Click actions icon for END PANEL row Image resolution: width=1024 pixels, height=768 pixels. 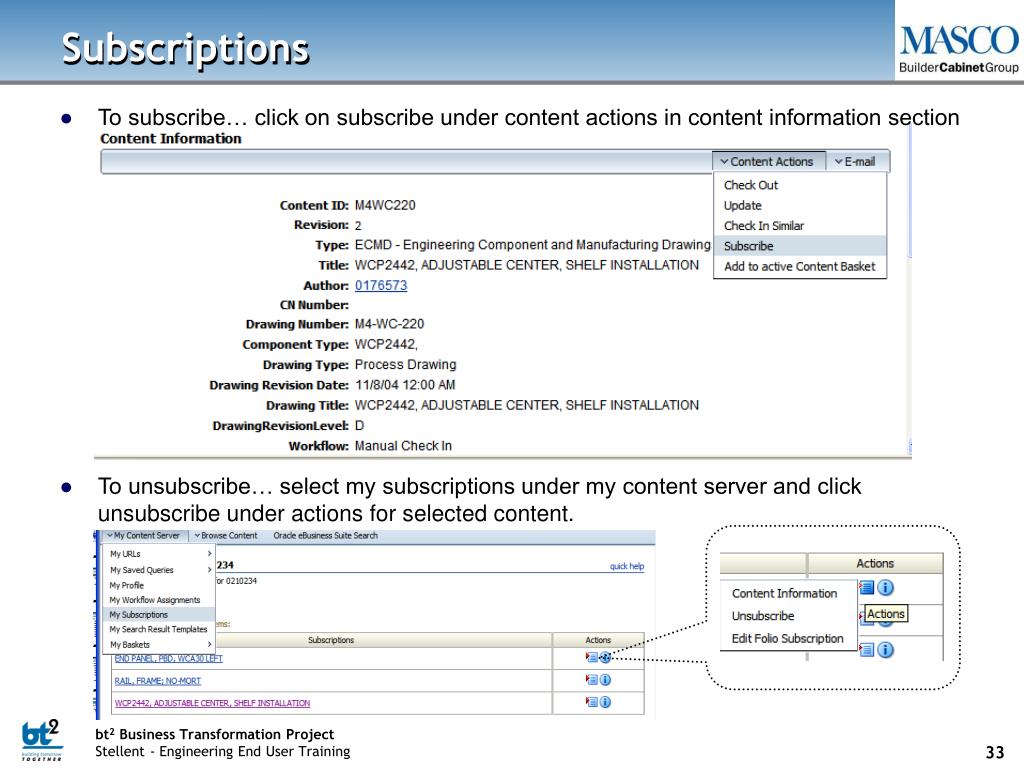tap(592, 658)
